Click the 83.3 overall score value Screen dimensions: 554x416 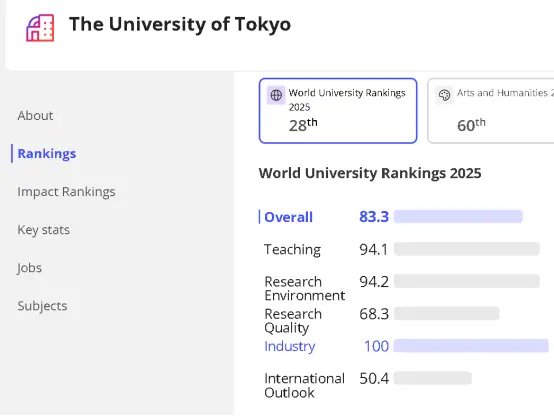coord(374,217)
